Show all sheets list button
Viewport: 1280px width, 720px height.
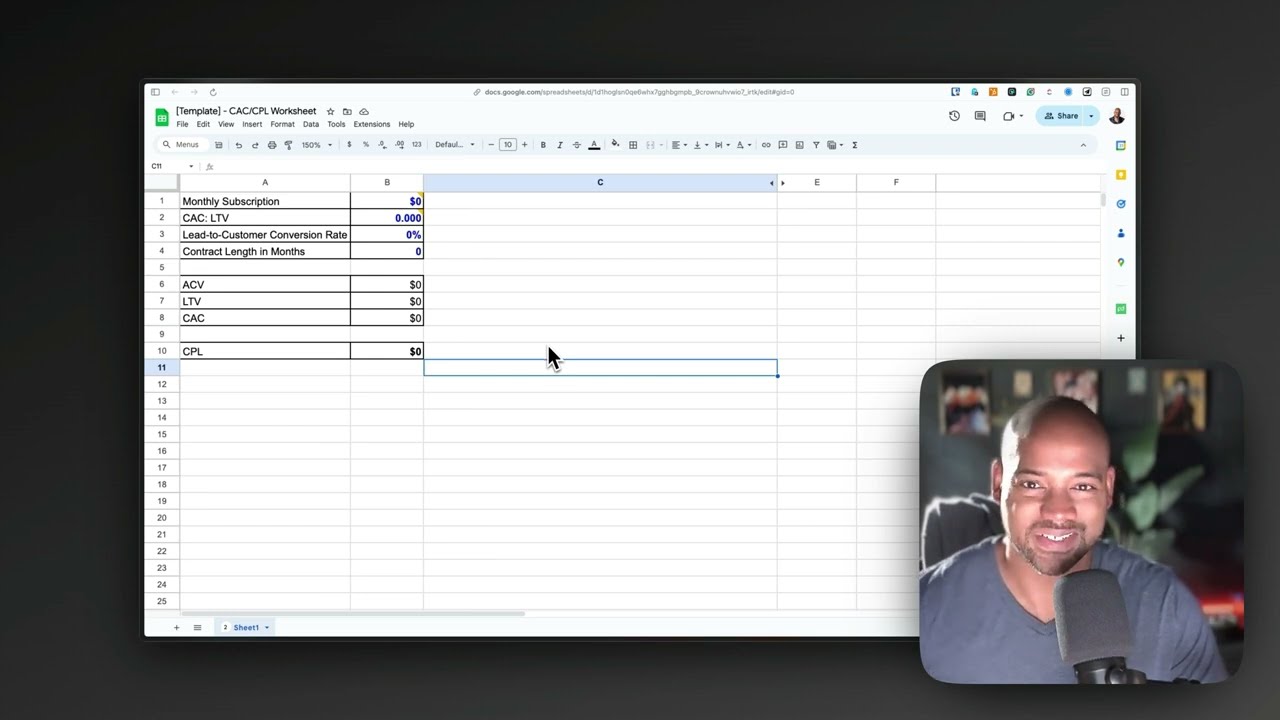(x=197, y=628)
